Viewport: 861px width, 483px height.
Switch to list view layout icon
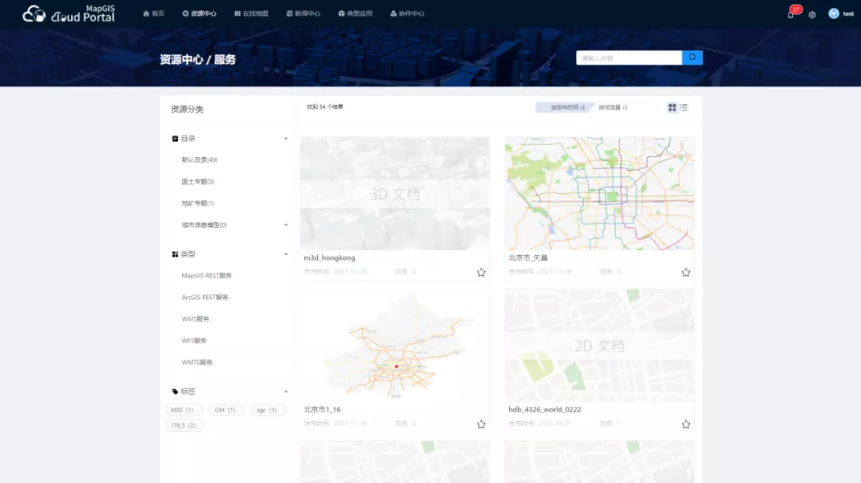coord(684,107)
